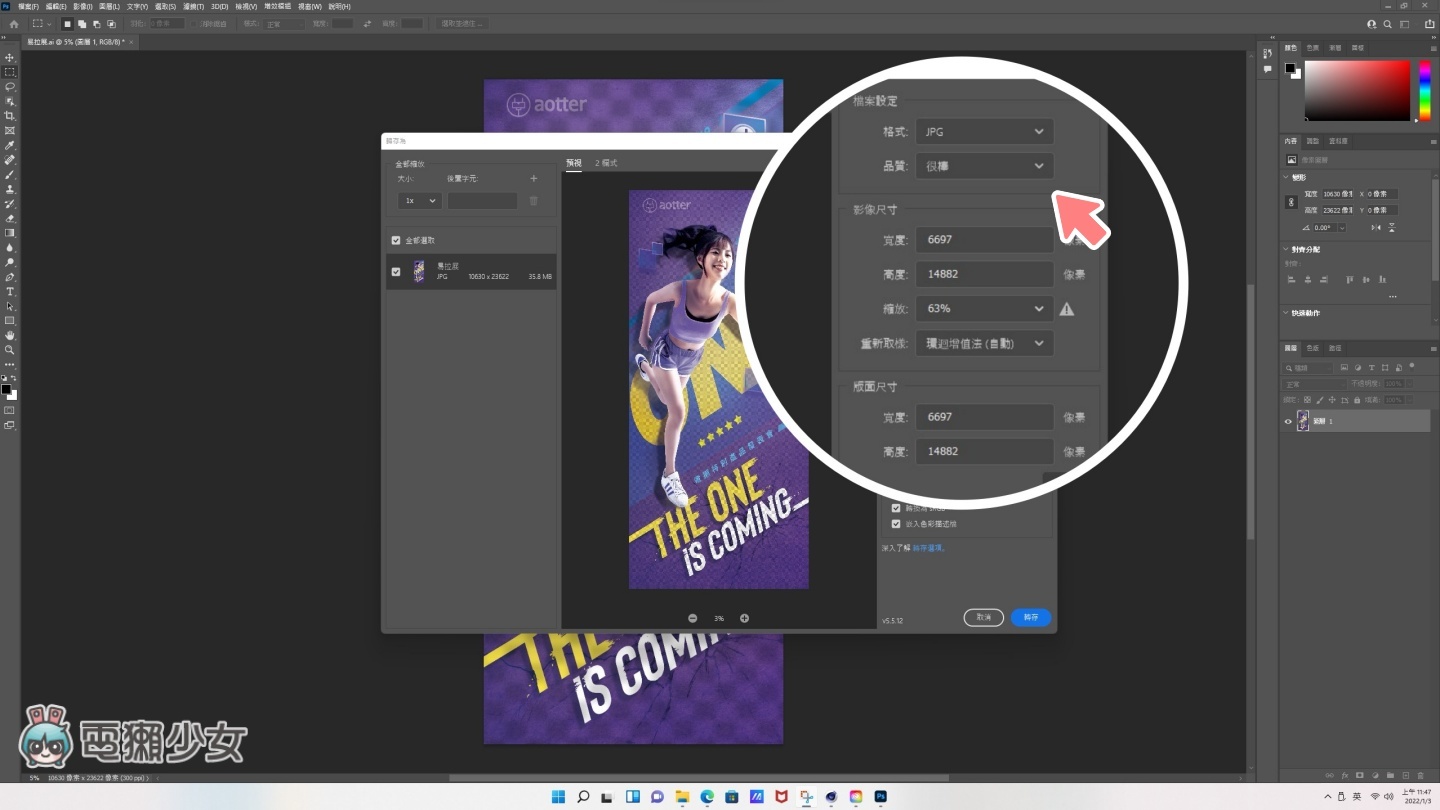
Task: Select the Crop tool
Action: click(10, 116)
